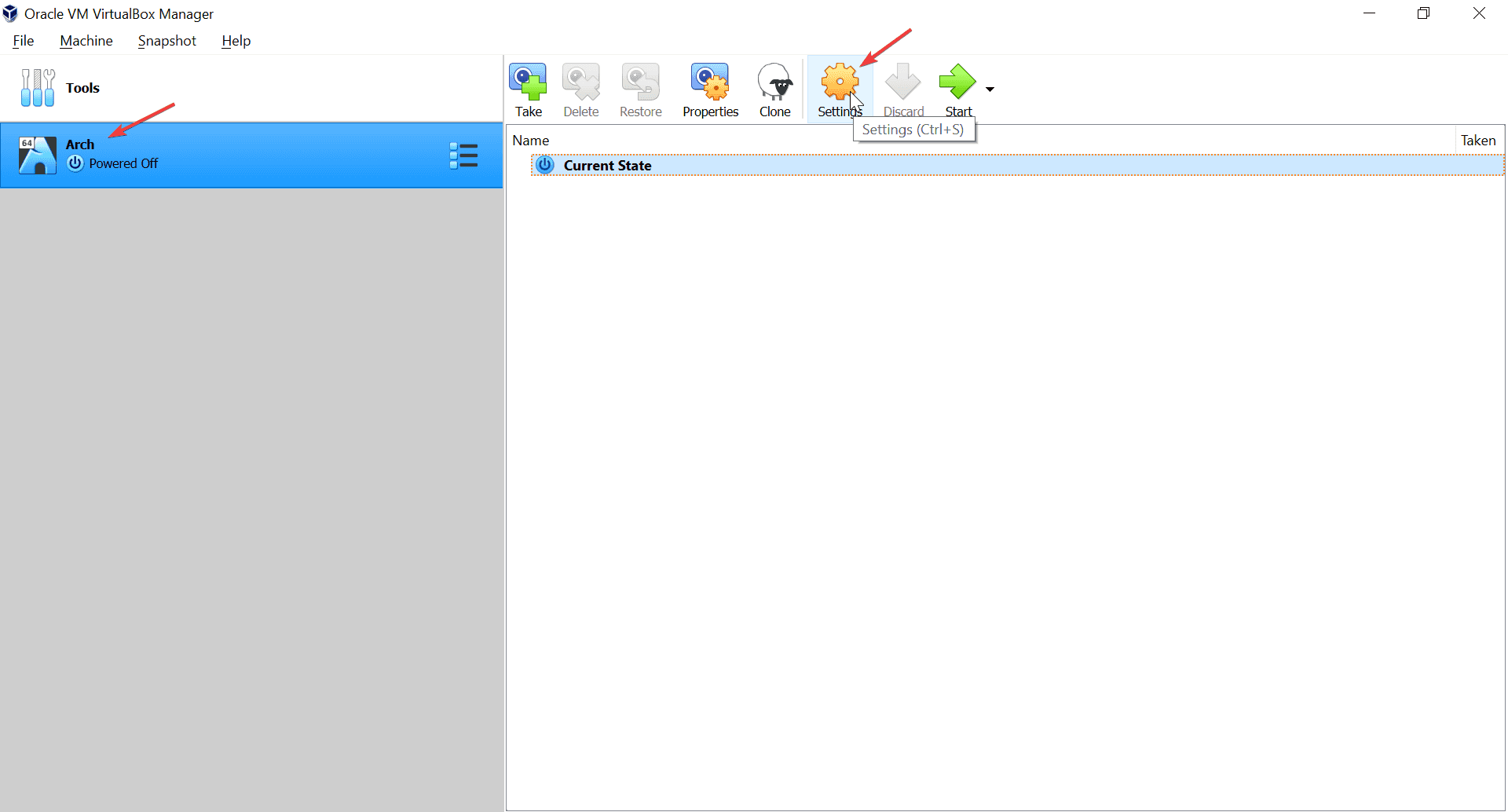Click the Clone sheep icon
1508x812 pixels.
point(775,82)
